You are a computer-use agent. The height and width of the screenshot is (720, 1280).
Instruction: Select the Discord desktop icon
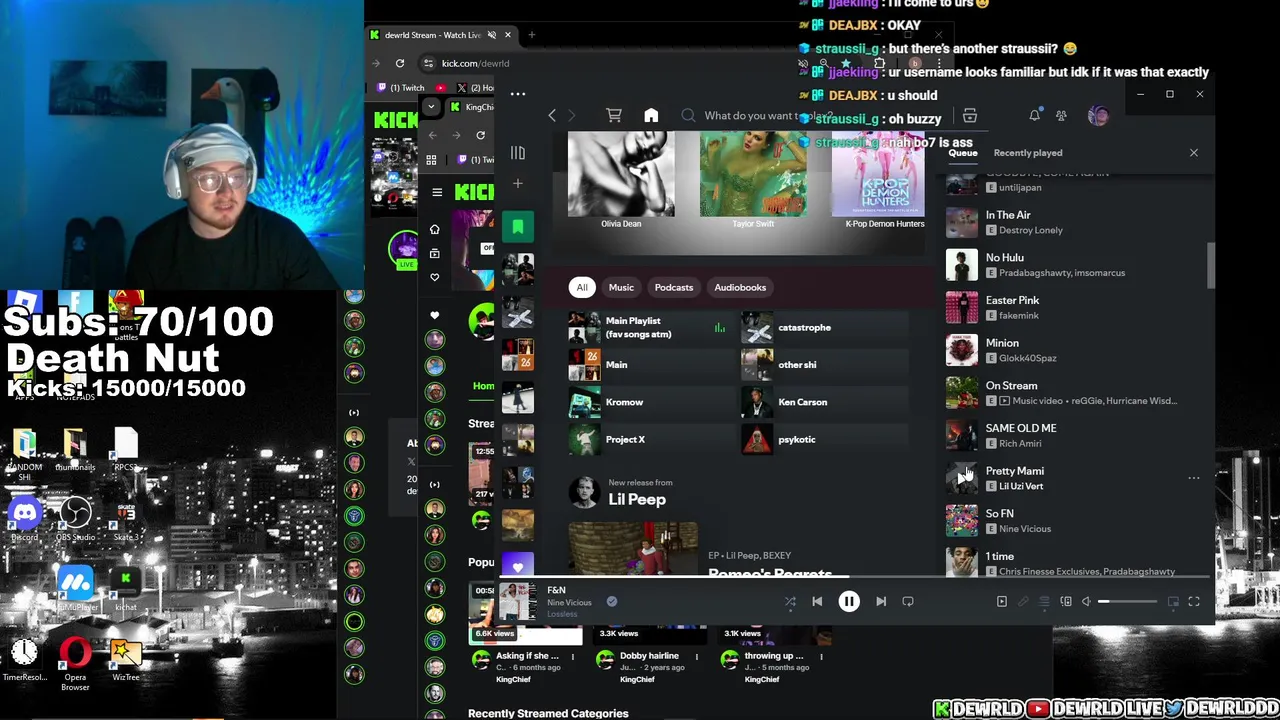(x=25, y=520)
